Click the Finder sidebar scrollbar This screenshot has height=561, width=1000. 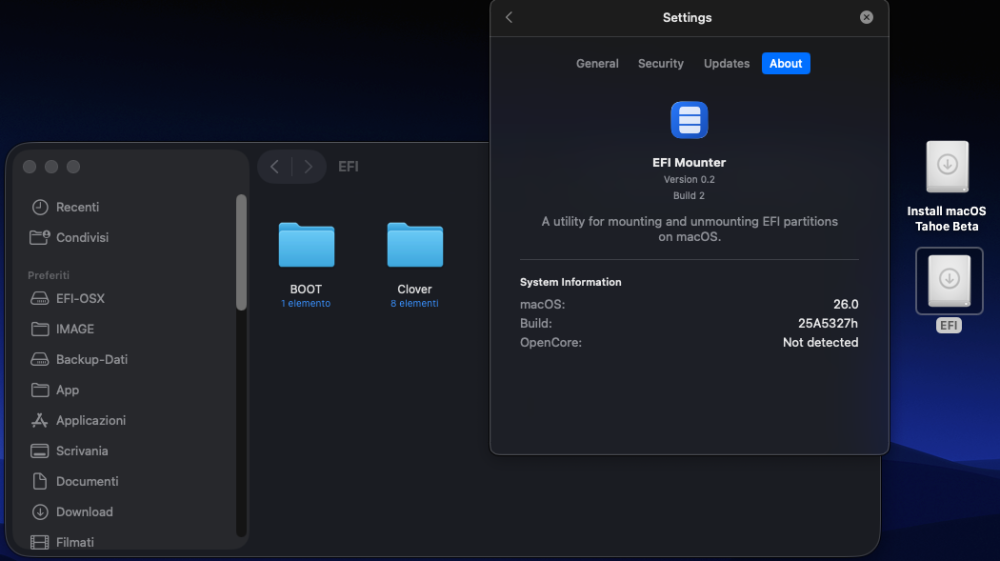pyautogui.click(x=241, y=252)
